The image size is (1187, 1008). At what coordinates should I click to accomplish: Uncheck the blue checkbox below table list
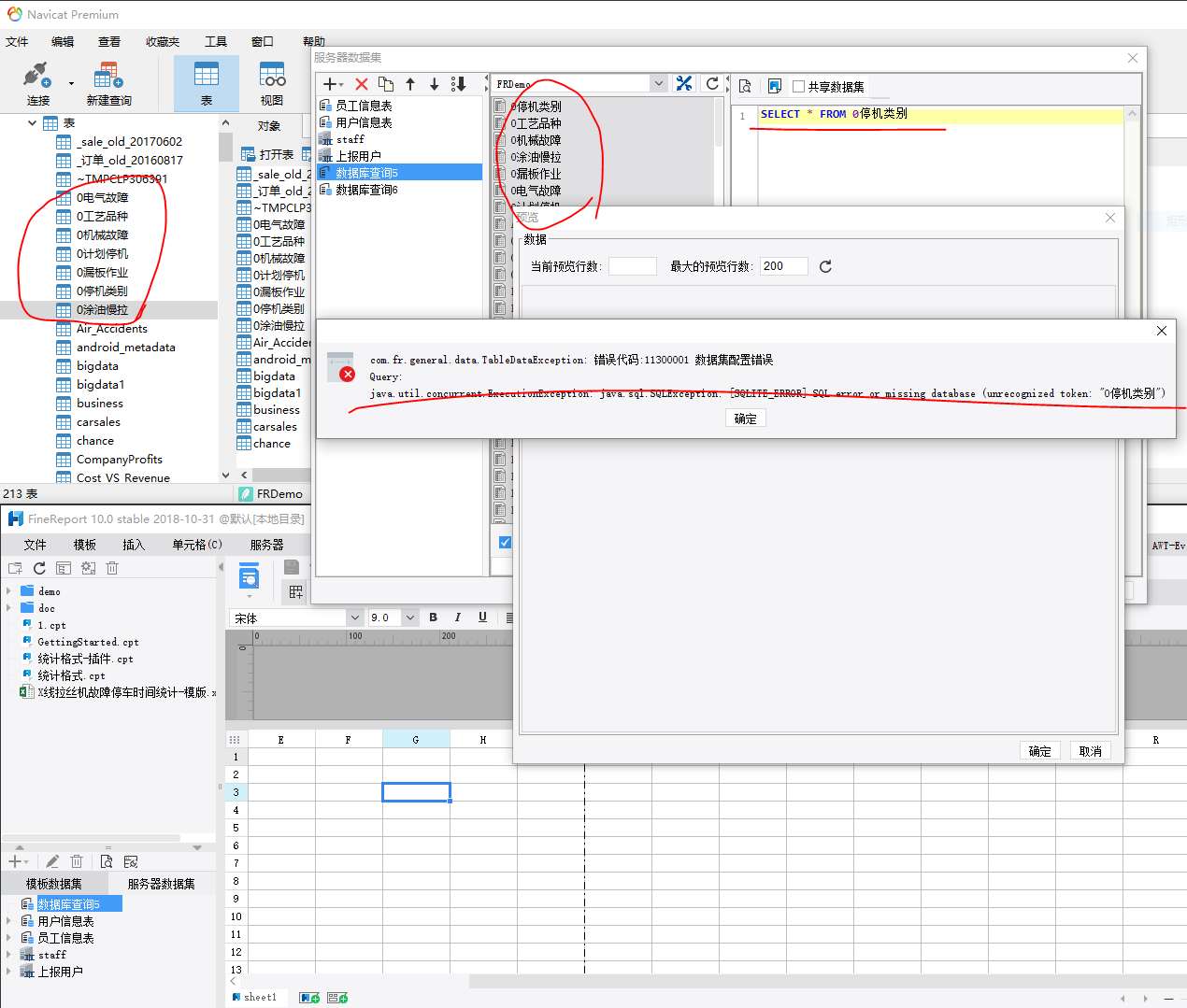point(505,542)
